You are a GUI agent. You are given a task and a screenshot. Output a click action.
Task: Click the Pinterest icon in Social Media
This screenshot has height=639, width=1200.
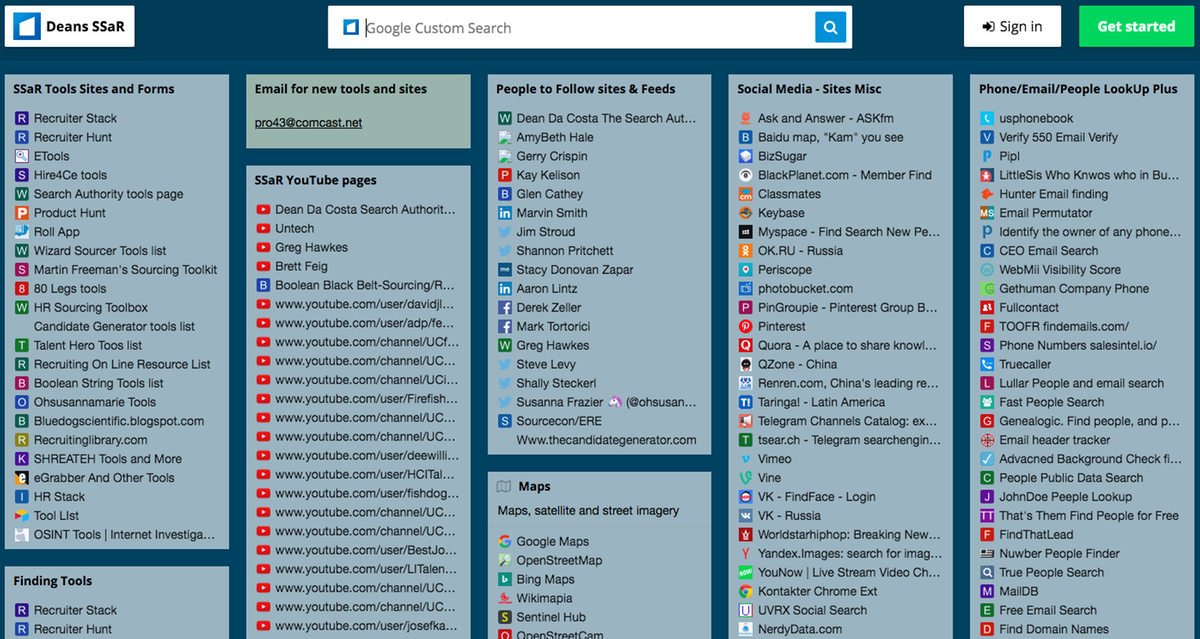[746, 327]
